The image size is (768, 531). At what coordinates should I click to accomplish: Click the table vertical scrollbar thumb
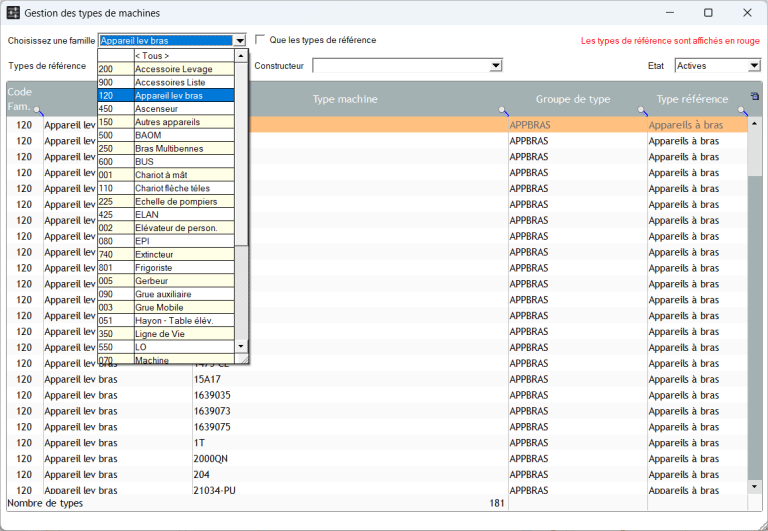click(x=754, y=152)
